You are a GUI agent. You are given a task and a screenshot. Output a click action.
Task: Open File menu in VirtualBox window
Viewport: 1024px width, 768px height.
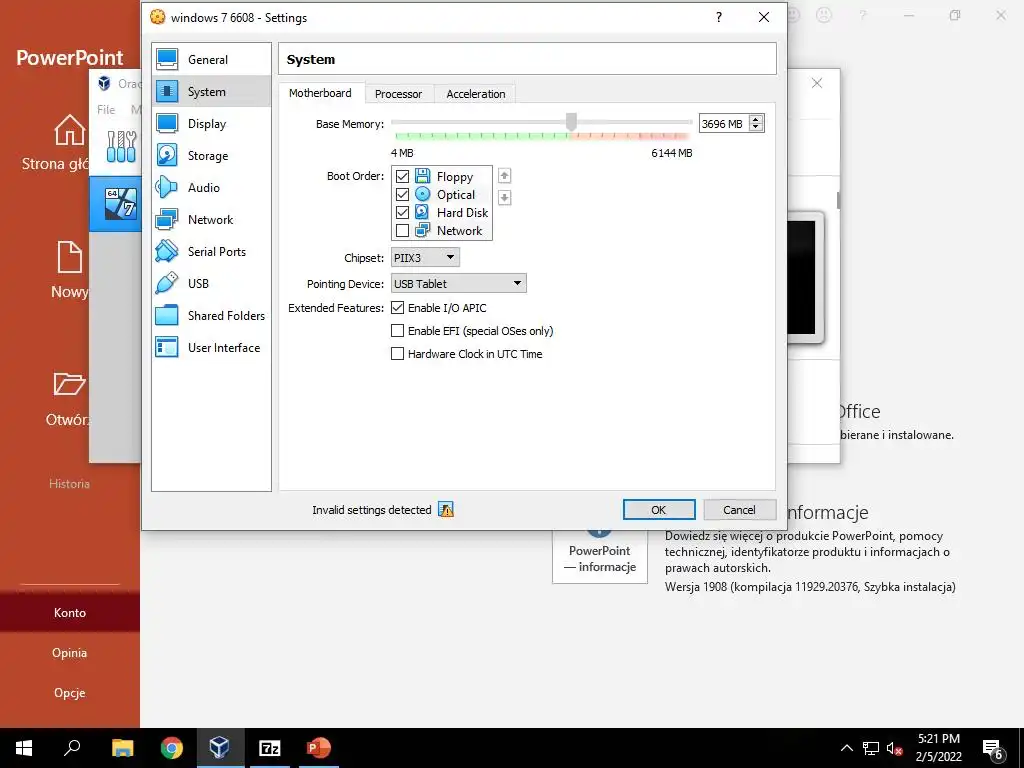(106, 110)
